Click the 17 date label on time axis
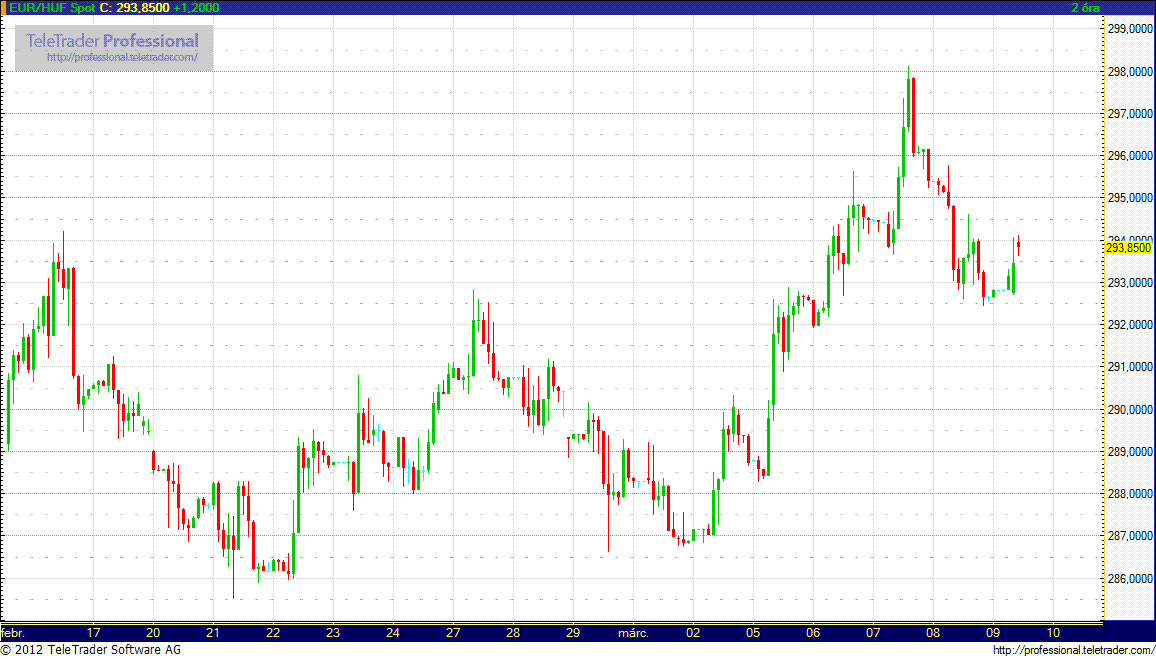Viewport: 1156px width, 659px height. pyautogui.click(x=93, y=633)
